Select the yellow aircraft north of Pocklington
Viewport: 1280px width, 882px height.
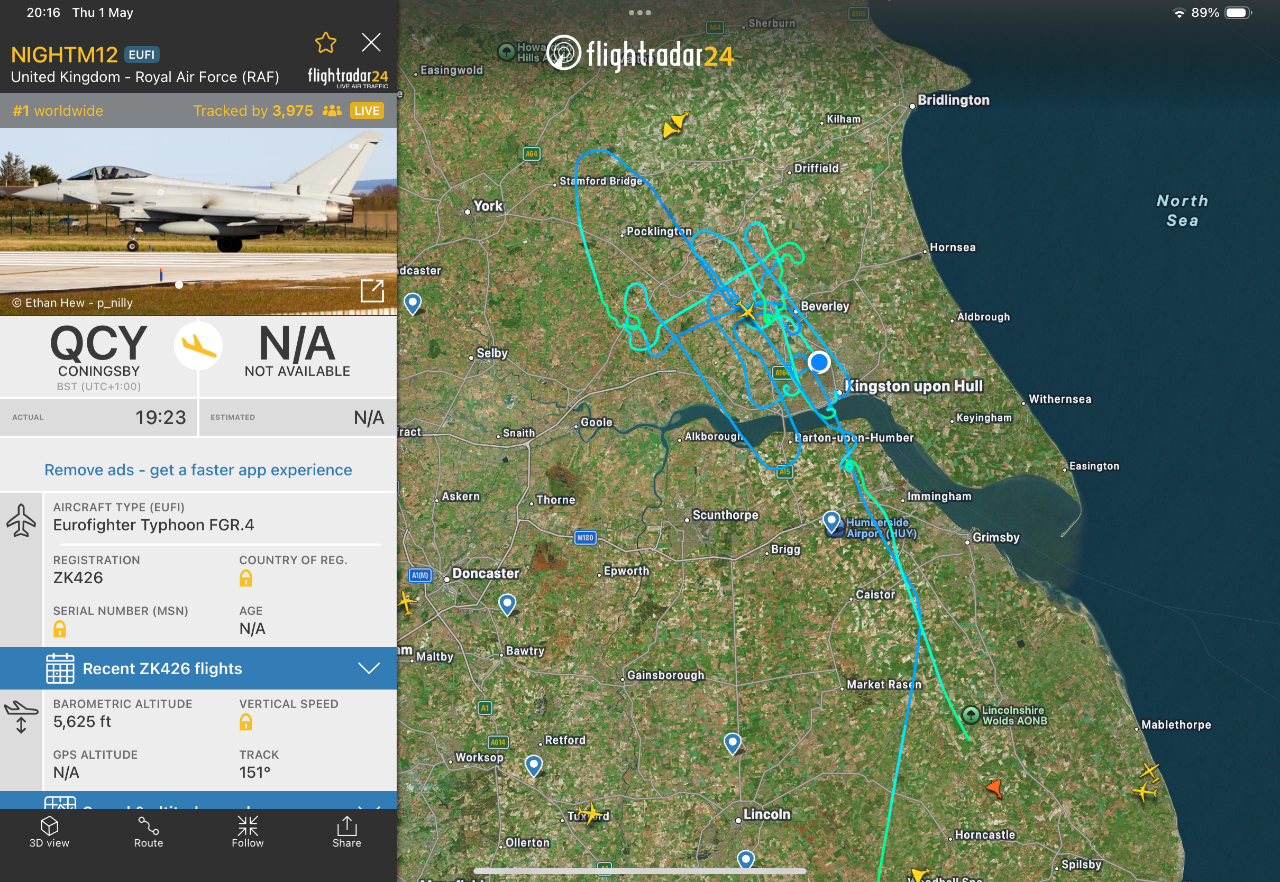click(675, 126)
